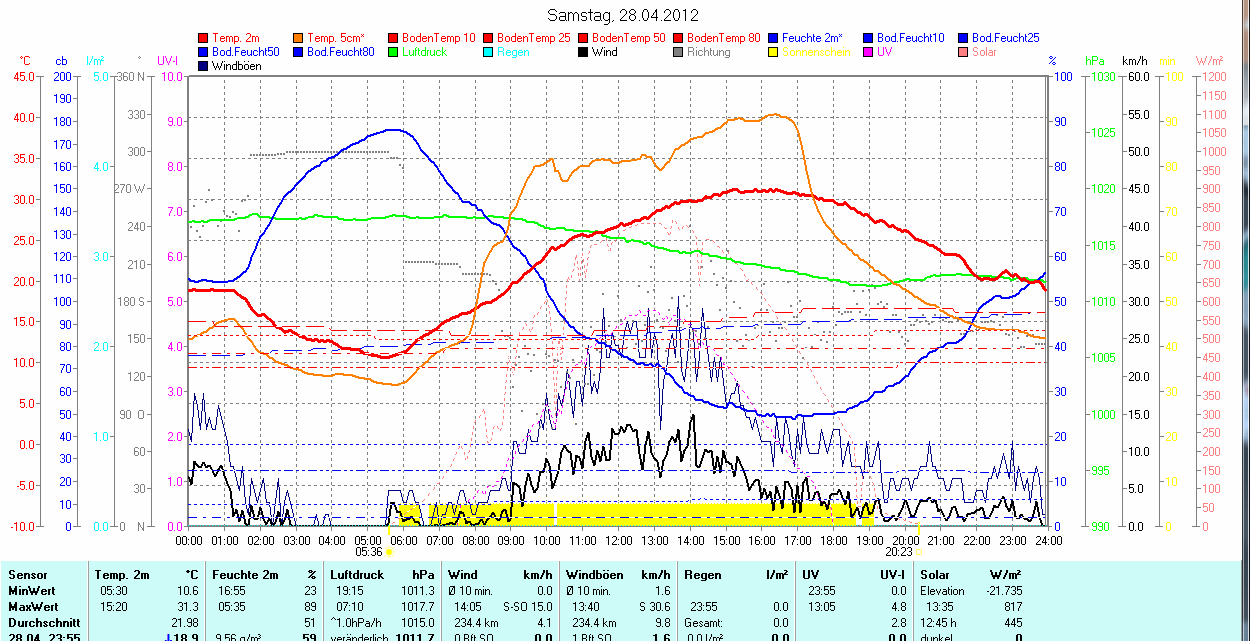
Task: Click the Bod.Feucht50 legend color box
Action: (x=204, y=52)
